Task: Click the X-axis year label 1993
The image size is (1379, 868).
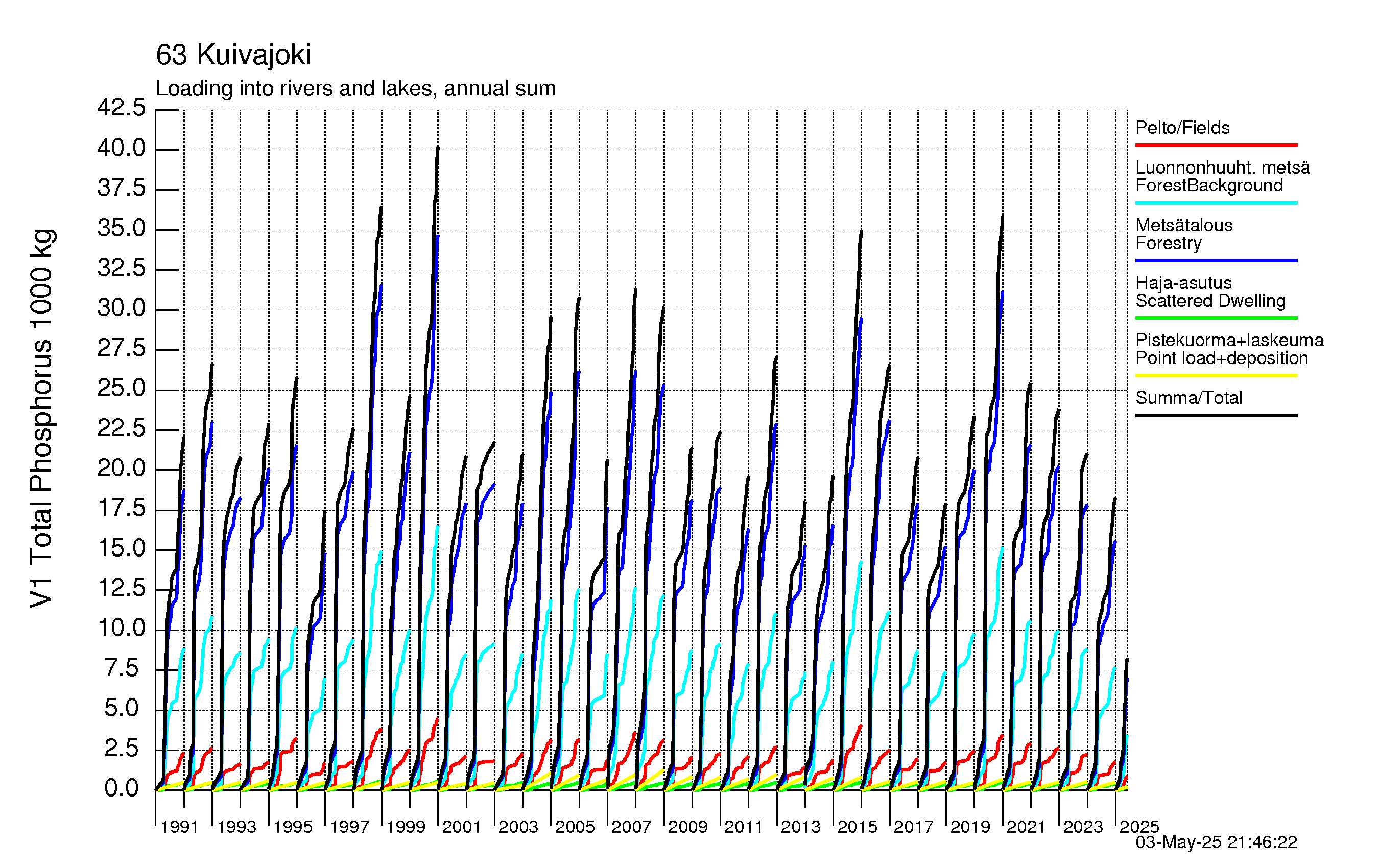Action: click(236, 827)
